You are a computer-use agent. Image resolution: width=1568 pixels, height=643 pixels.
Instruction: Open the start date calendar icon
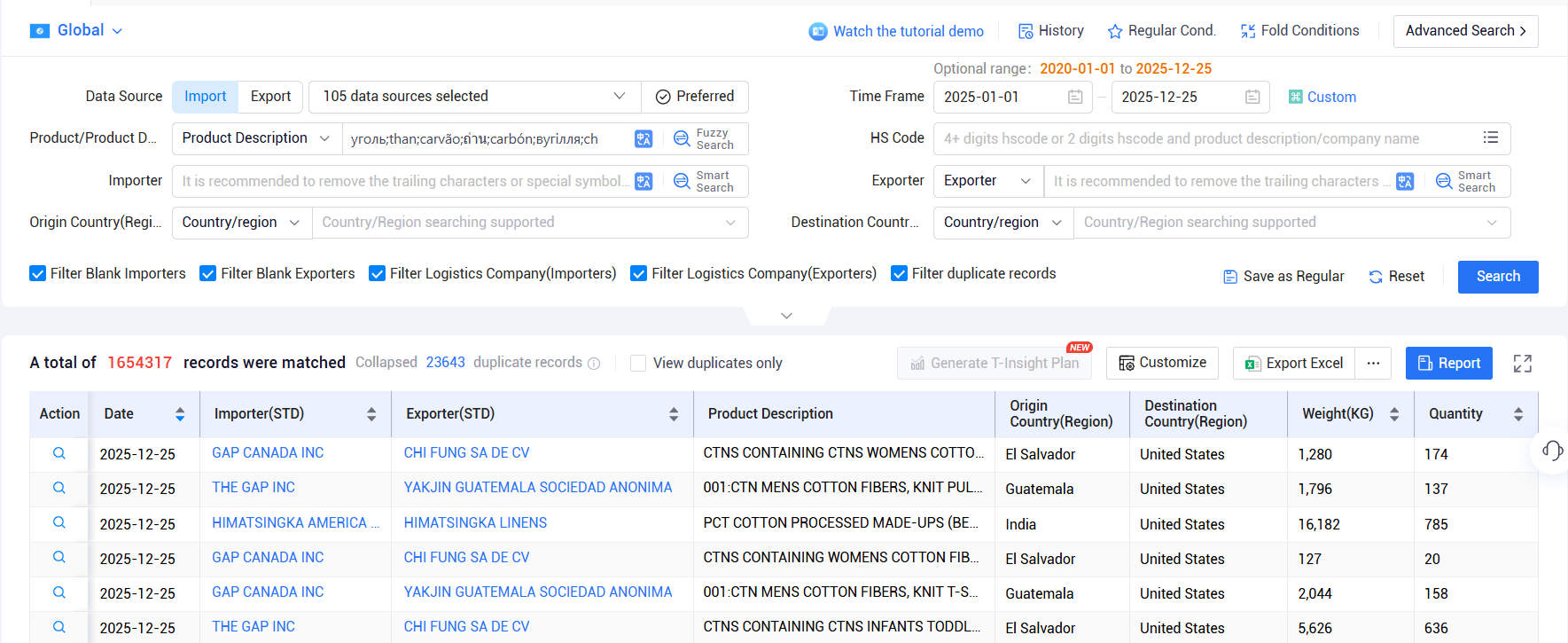[1075, 97]
